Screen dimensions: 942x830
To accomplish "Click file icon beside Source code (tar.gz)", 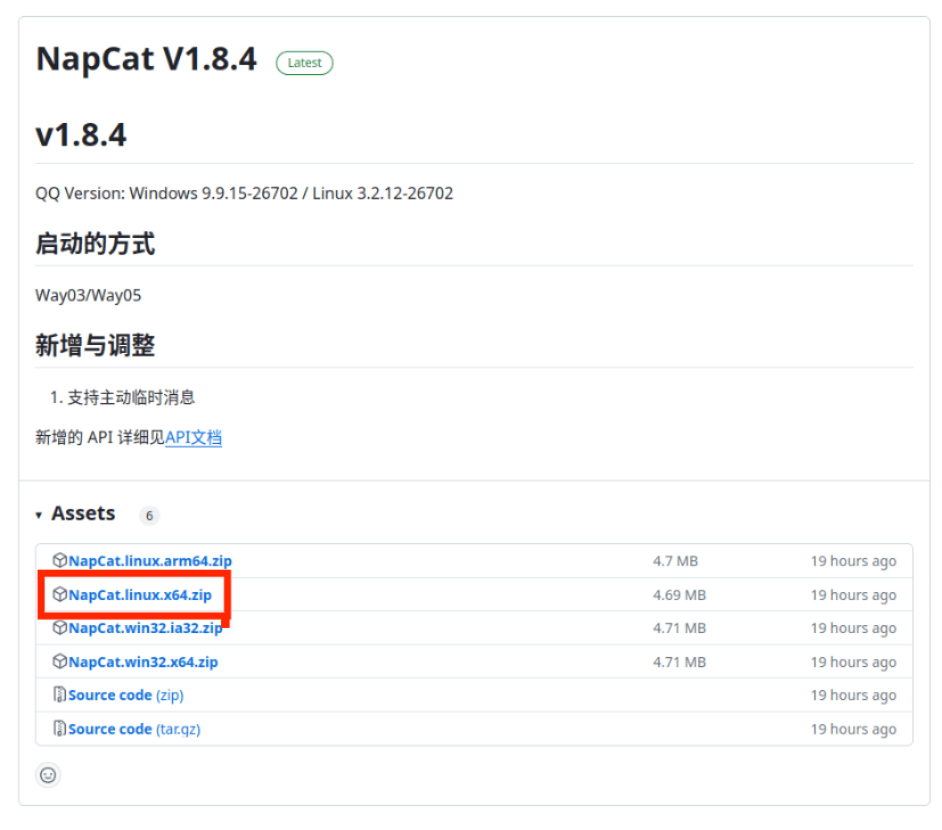I will (x=60, y=729).
